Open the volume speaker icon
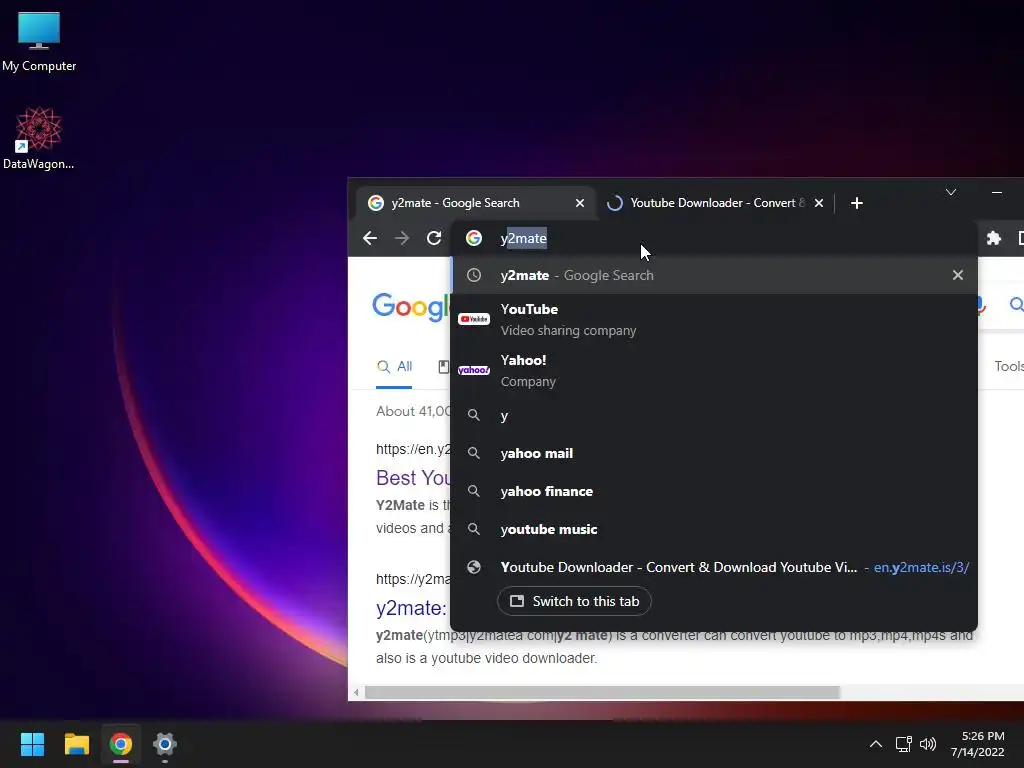Viewport: 1024px width, 768px height. (x=927, y=744)
